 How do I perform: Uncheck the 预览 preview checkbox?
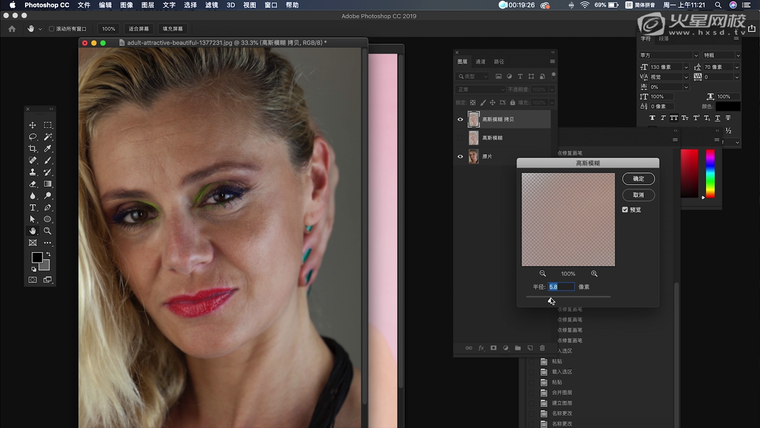625,210
